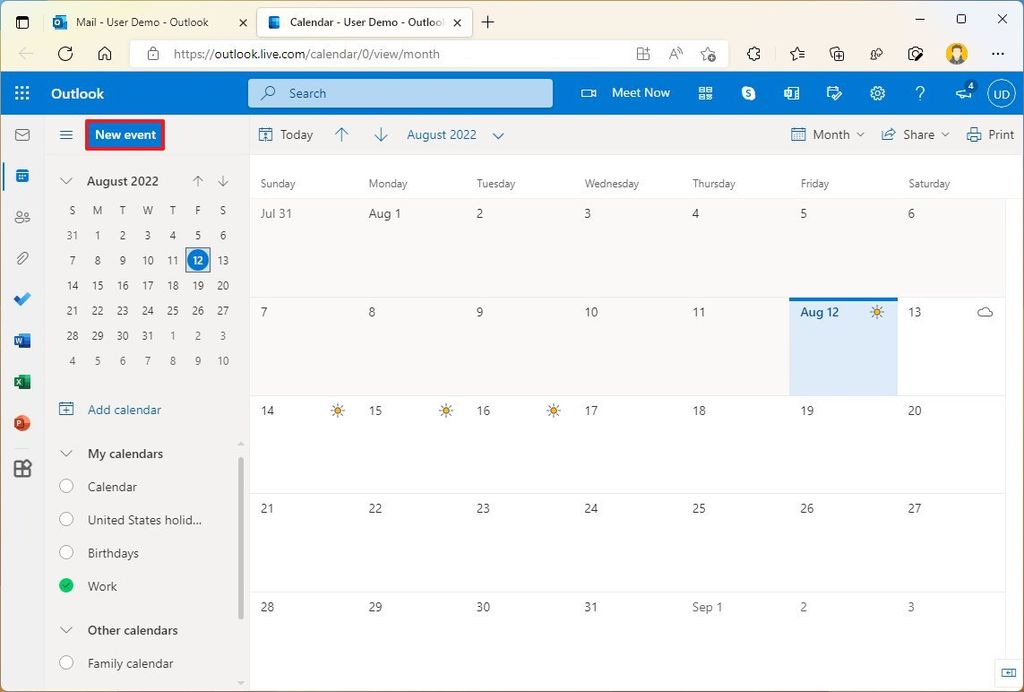Select Sep 1 in the month grid
The width and height of the screenshot is (1024, 692).
[735, 641]
